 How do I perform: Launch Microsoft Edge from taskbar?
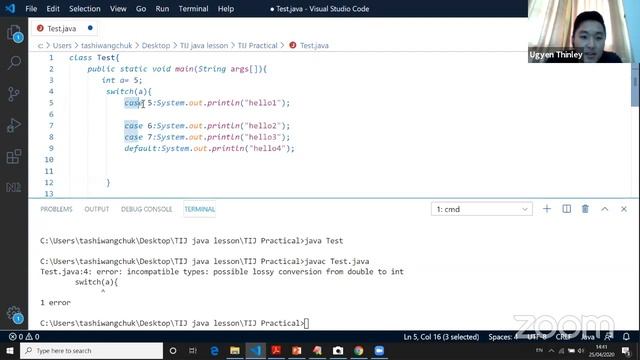tap(214, 351)
